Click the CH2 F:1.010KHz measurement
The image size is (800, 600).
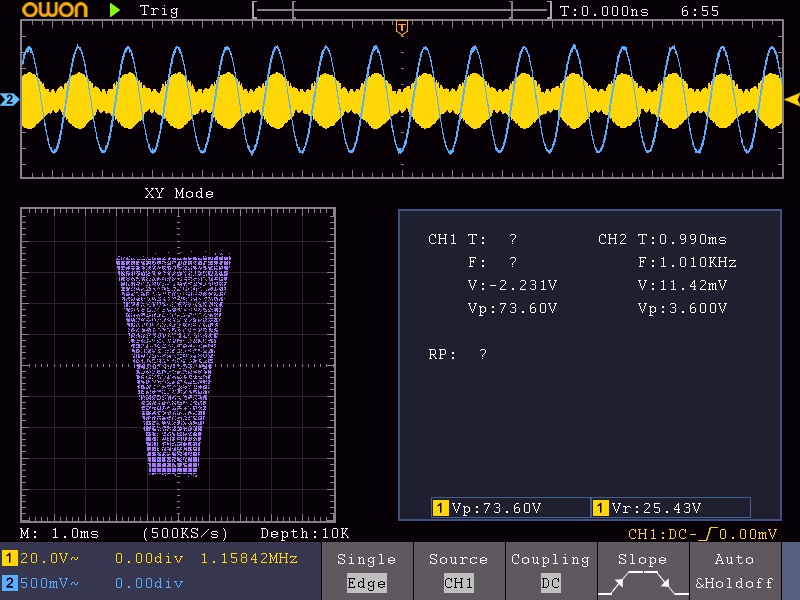(687, 262)
